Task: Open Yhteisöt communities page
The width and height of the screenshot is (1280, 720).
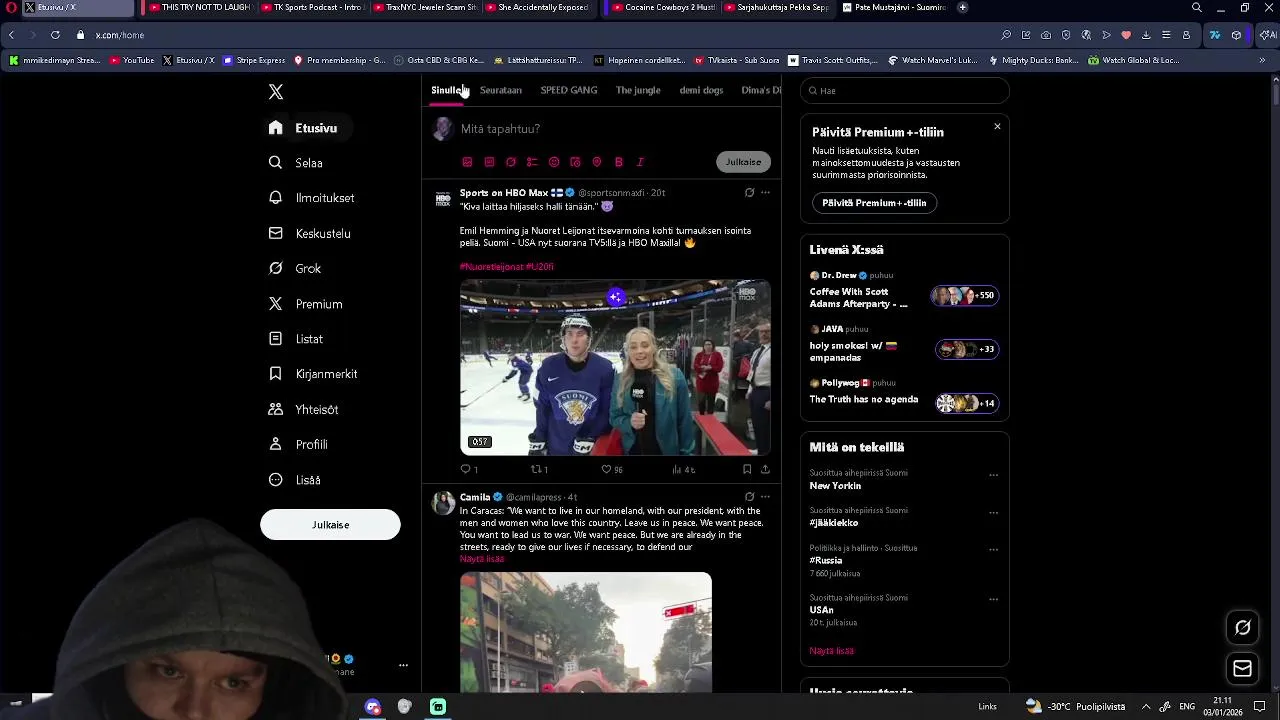Action: pos(303,409)
